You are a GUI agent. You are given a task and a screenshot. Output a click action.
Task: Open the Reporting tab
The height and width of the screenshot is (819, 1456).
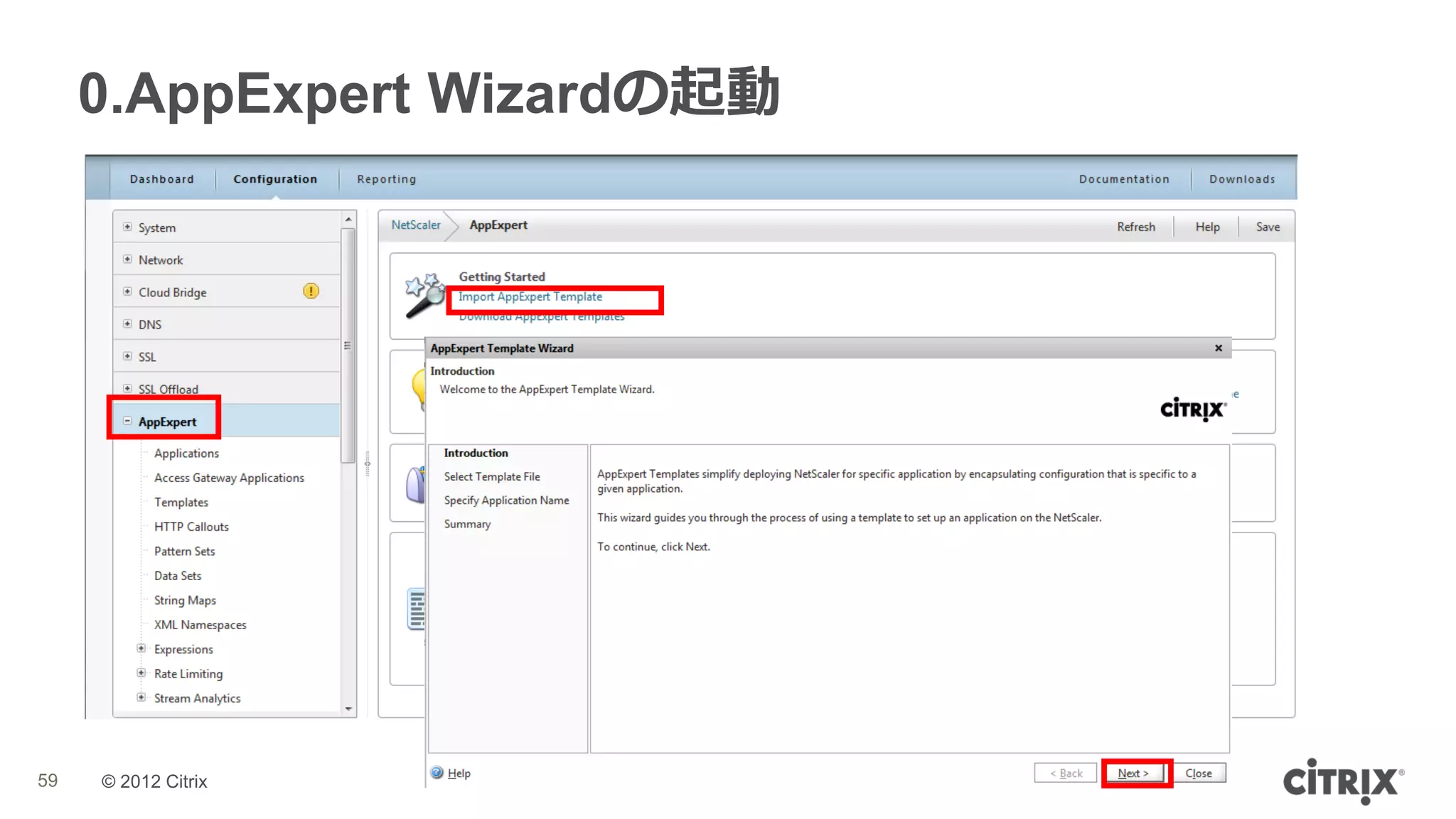387,180
